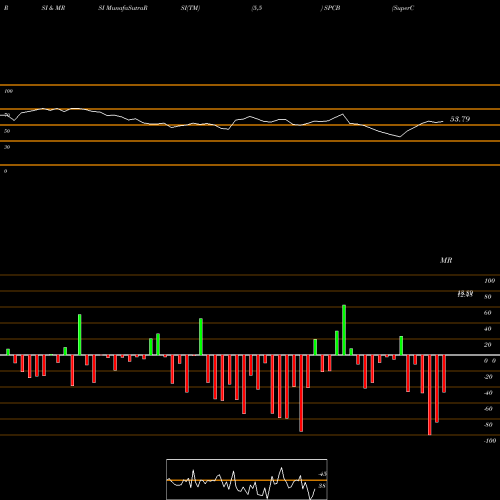Image resolution: width=500 pixels, height=500 pixels.
Task: Click the '(5,5' parameter text
Action: pyautogui.click(x=257, y=8)
